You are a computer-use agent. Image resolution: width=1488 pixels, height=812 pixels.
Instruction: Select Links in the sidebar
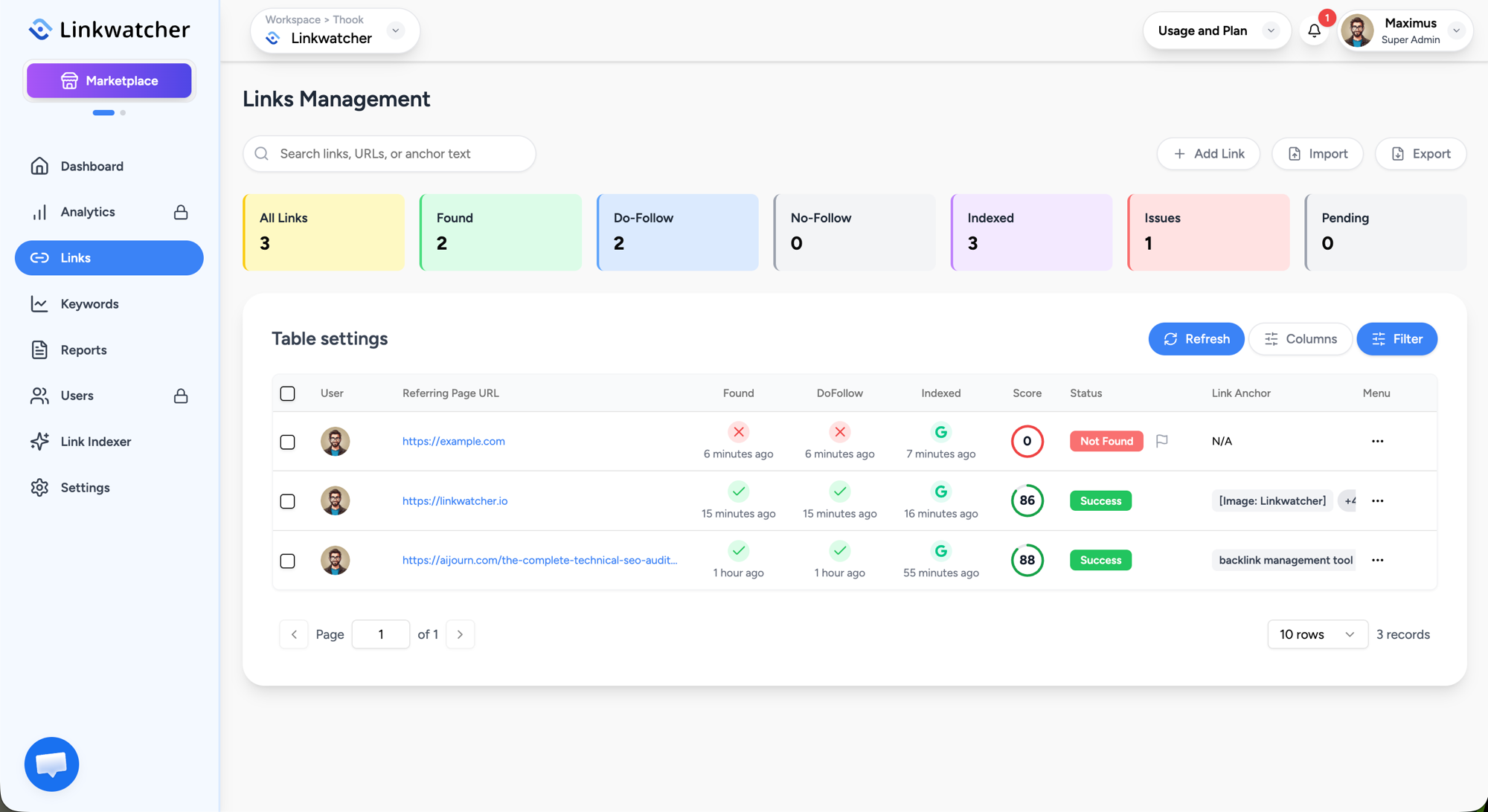tap(109, 258)
